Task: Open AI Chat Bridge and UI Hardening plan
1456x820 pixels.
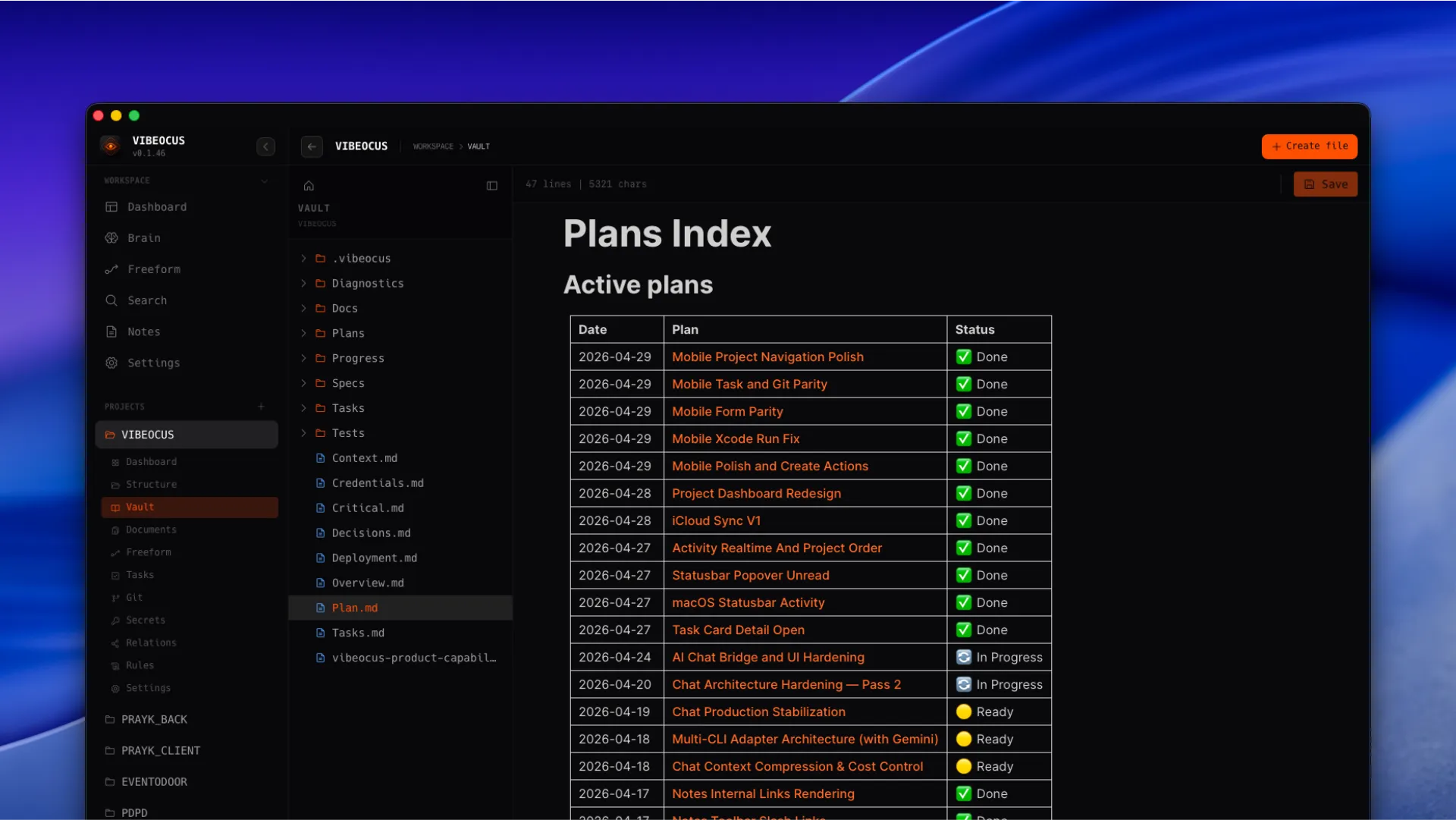Action: (x=768, y=658)
